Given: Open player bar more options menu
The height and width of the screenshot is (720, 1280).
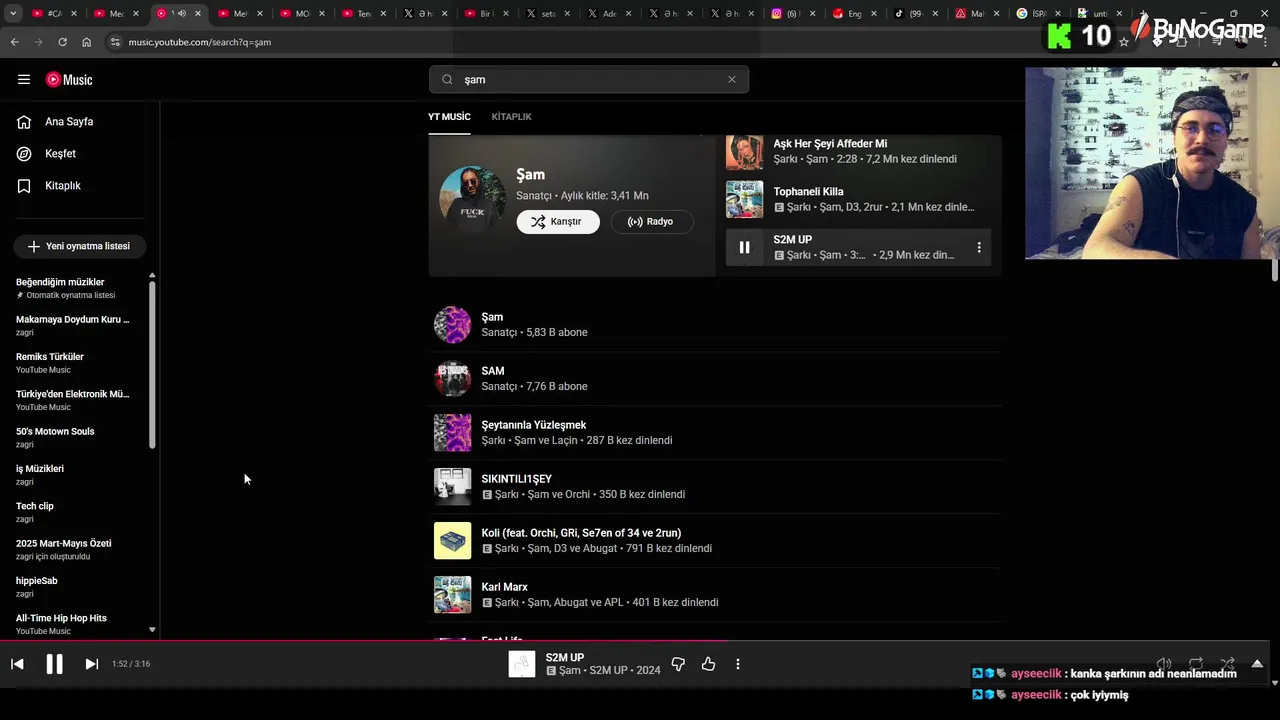Looking at the screenshot, I should pyautogui.click(x=738, y=664).
